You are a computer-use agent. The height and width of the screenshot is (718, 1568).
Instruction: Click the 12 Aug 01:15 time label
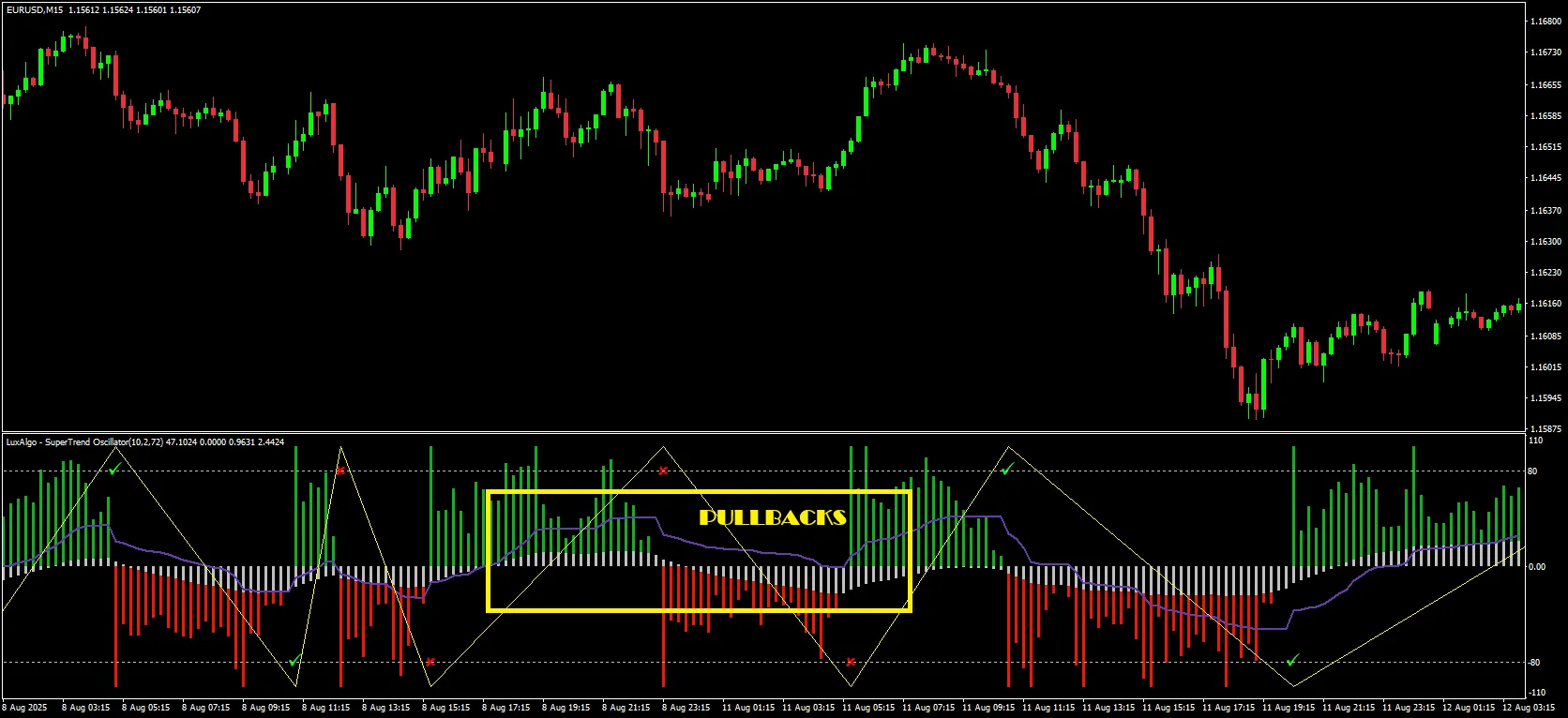(x=1470, y=708)
